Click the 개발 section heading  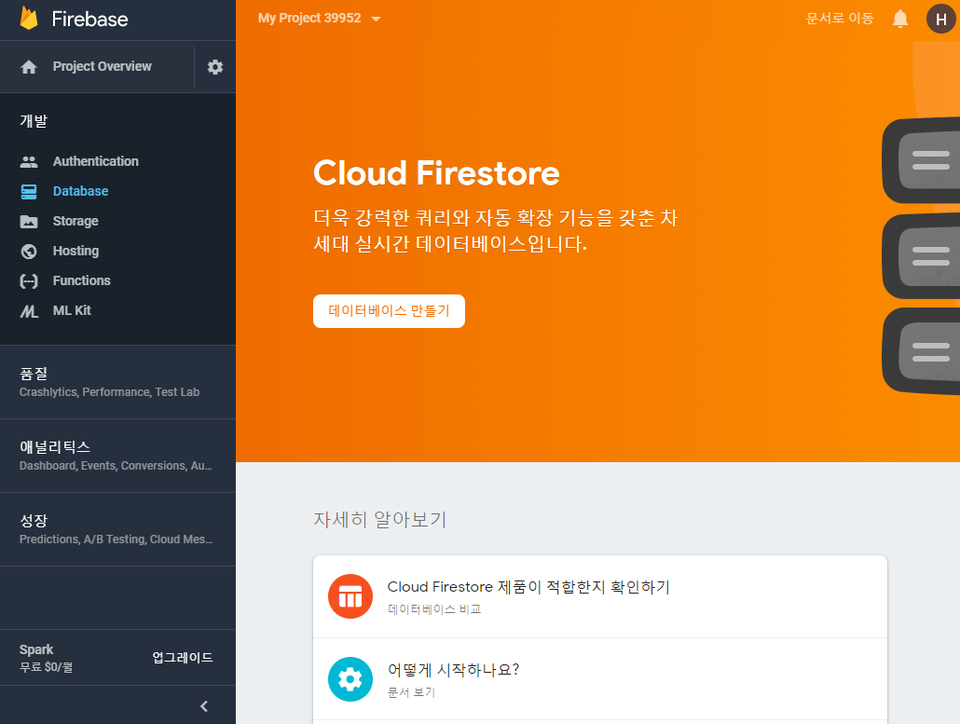pos(33,121)
